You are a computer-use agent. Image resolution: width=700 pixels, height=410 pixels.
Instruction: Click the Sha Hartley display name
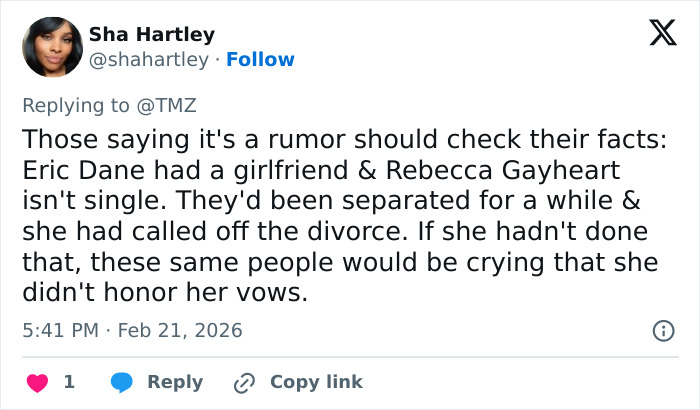(x=151, y=34)
